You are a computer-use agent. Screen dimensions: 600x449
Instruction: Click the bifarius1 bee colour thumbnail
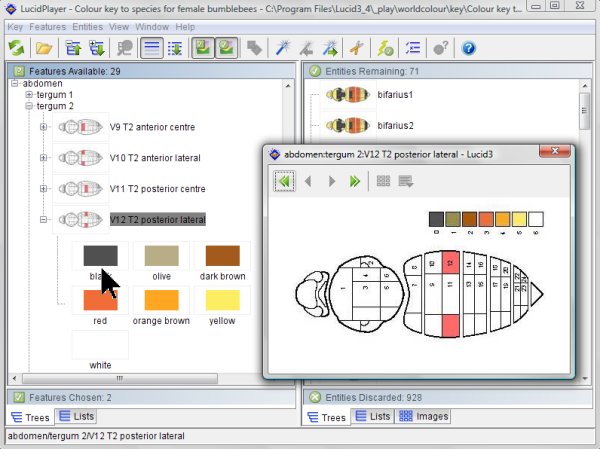pos(347,95)
